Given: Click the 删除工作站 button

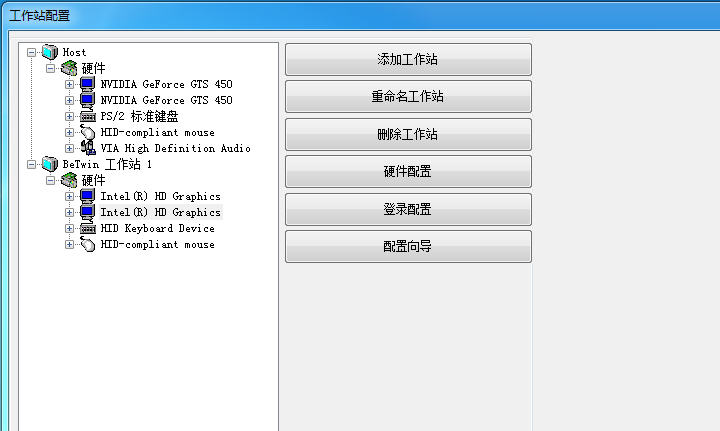Looking at the screenshot, I should [408, 134].
